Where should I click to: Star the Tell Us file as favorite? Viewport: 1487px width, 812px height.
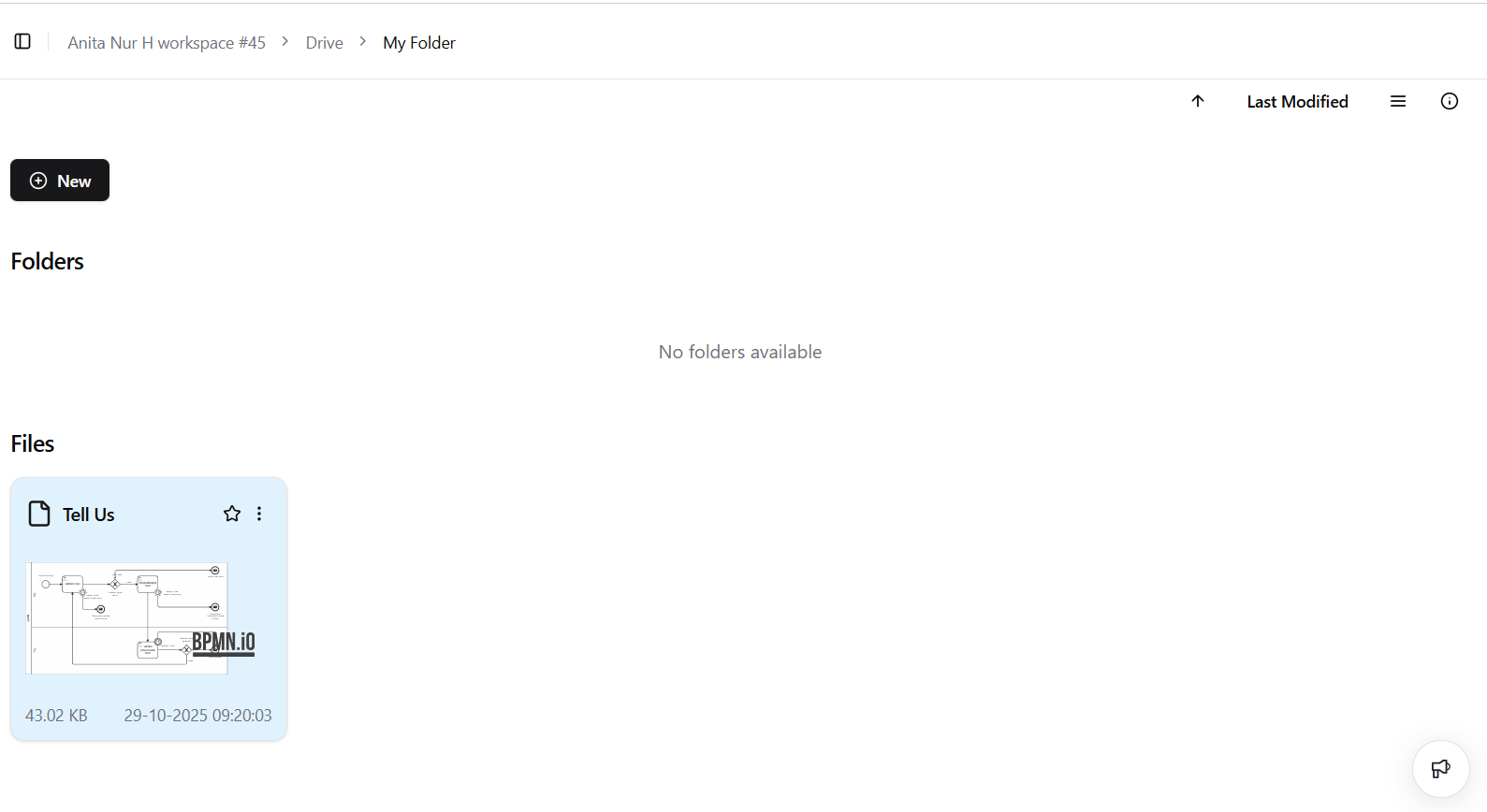click(232, 514)
